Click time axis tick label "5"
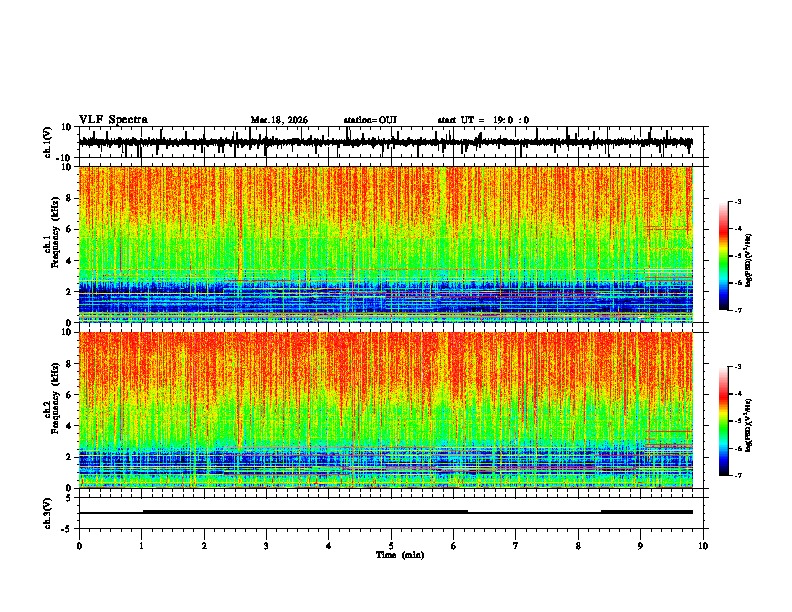 [x=391, y=546]
